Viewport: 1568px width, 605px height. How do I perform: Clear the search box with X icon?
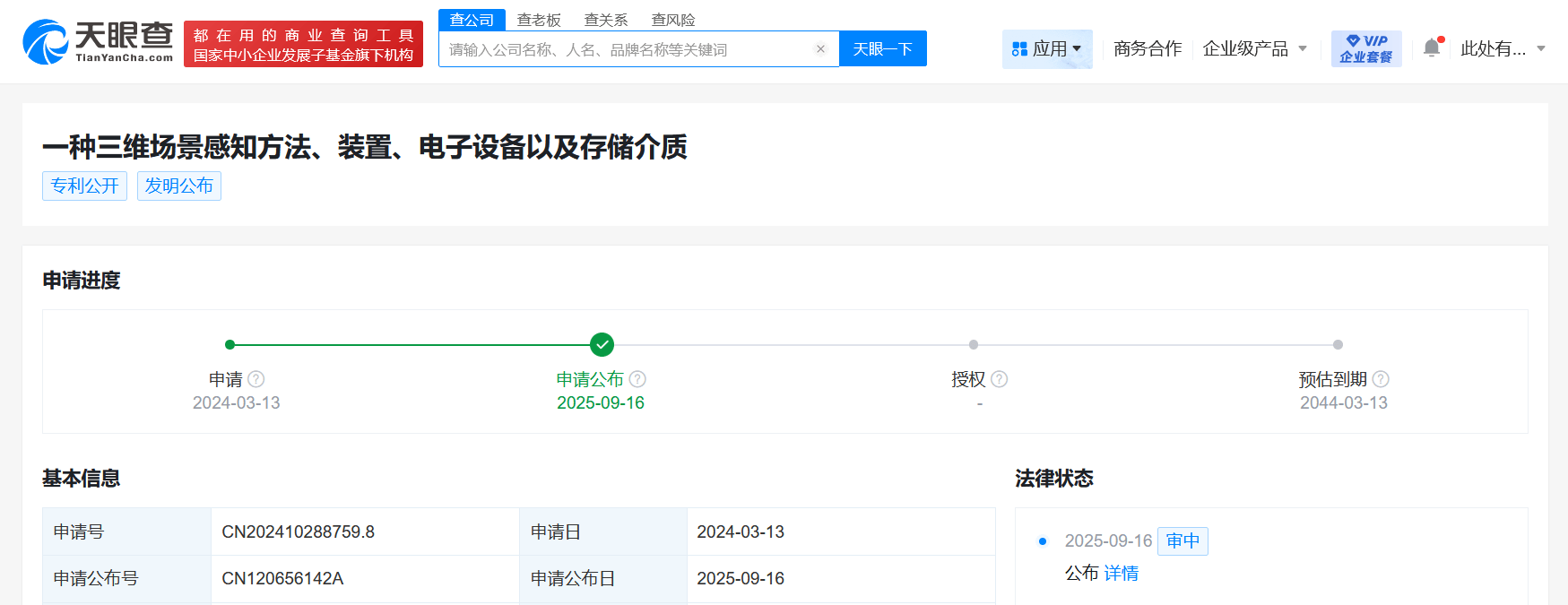tap(820, 49)
